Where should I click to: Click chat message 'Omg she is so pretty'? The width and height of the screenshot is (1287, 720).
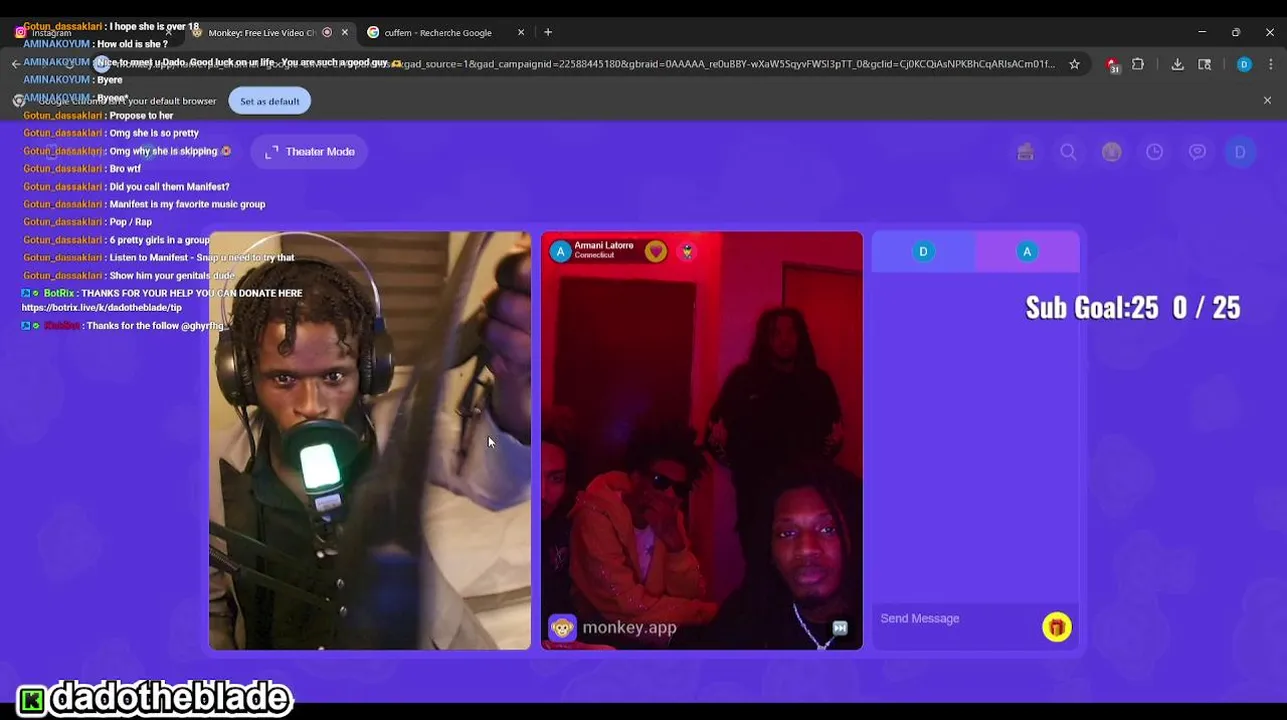[154, 133]
